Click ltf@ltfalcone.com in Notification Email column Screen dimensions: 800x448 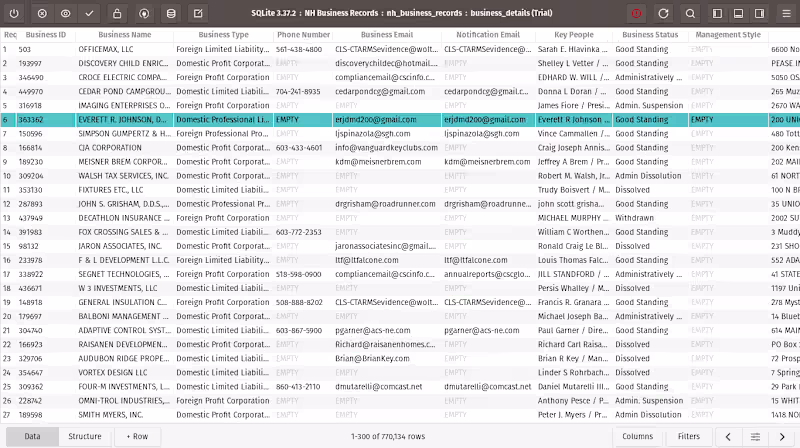click(488, 260)
